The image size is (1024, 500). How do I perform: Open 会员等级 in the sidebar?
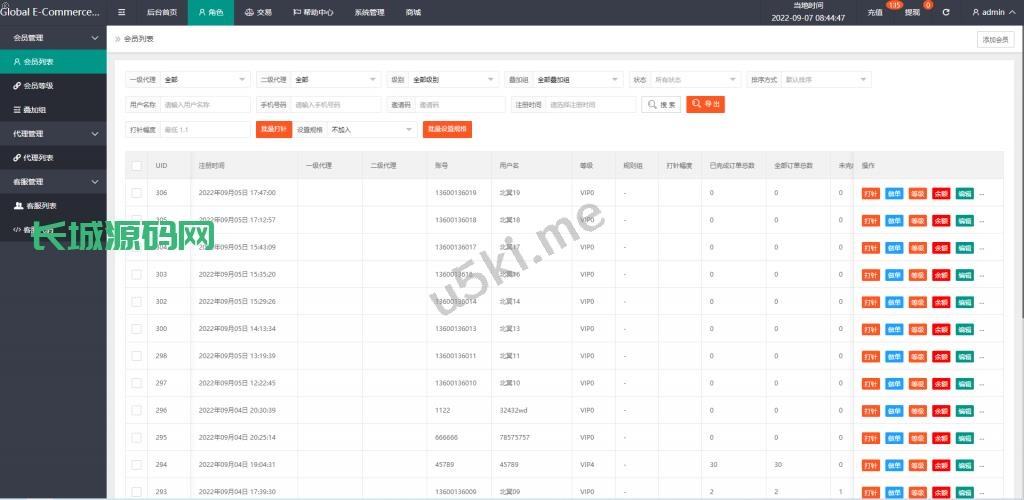click(x=38, y=85)
